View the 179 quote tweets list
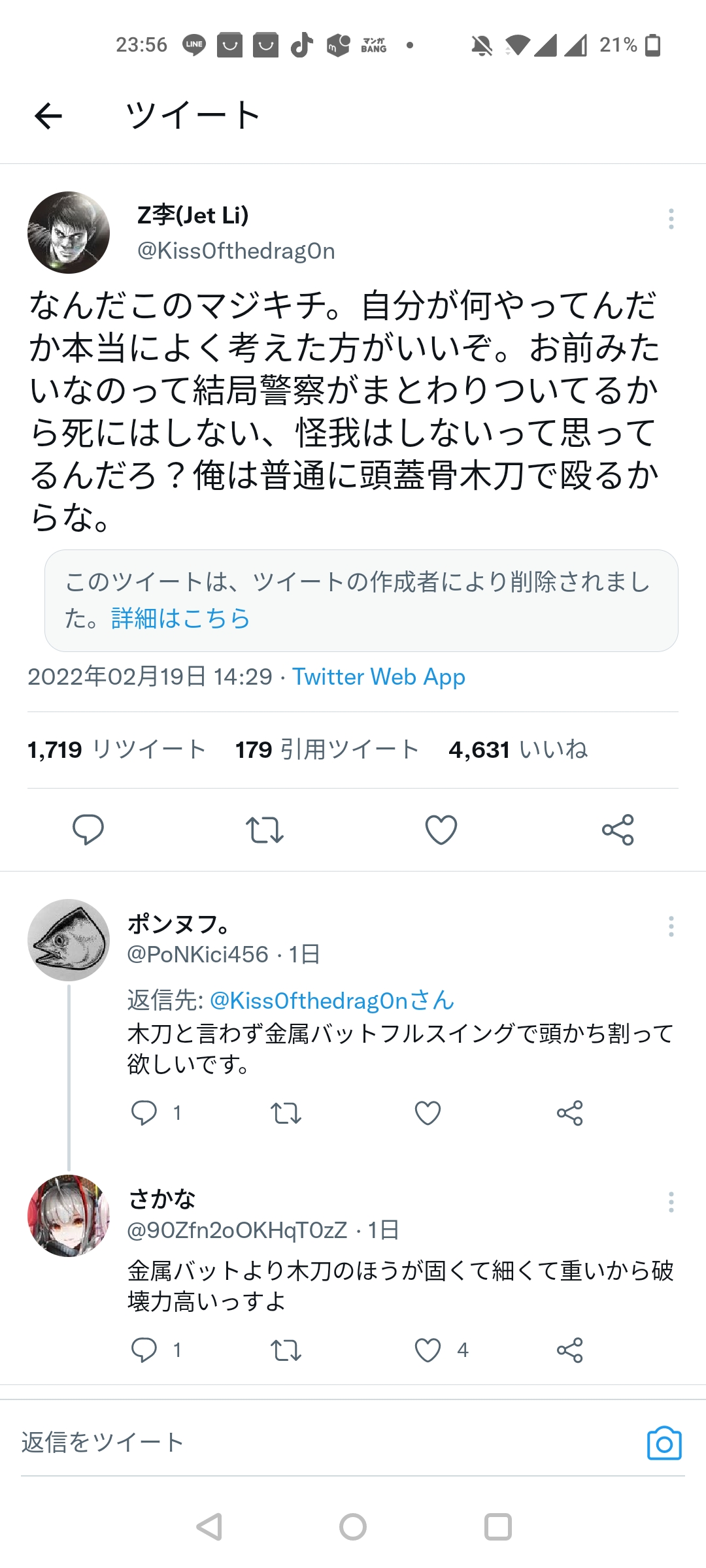Viewport: 706px width, 1568px height. pyautogui.click(x=327, y=749)
